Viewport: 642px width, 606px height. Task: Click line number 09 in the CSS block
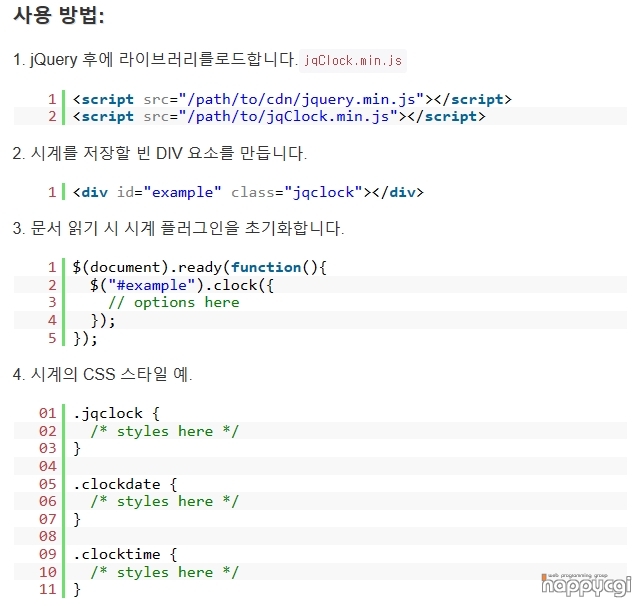coord(47,554)
